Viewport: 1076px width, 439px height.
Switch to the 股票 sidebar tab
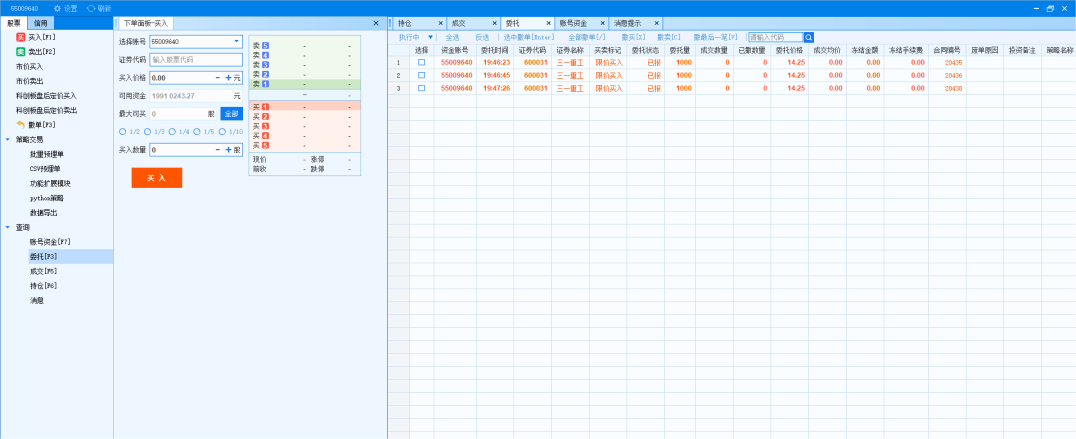tap(14, 23)
